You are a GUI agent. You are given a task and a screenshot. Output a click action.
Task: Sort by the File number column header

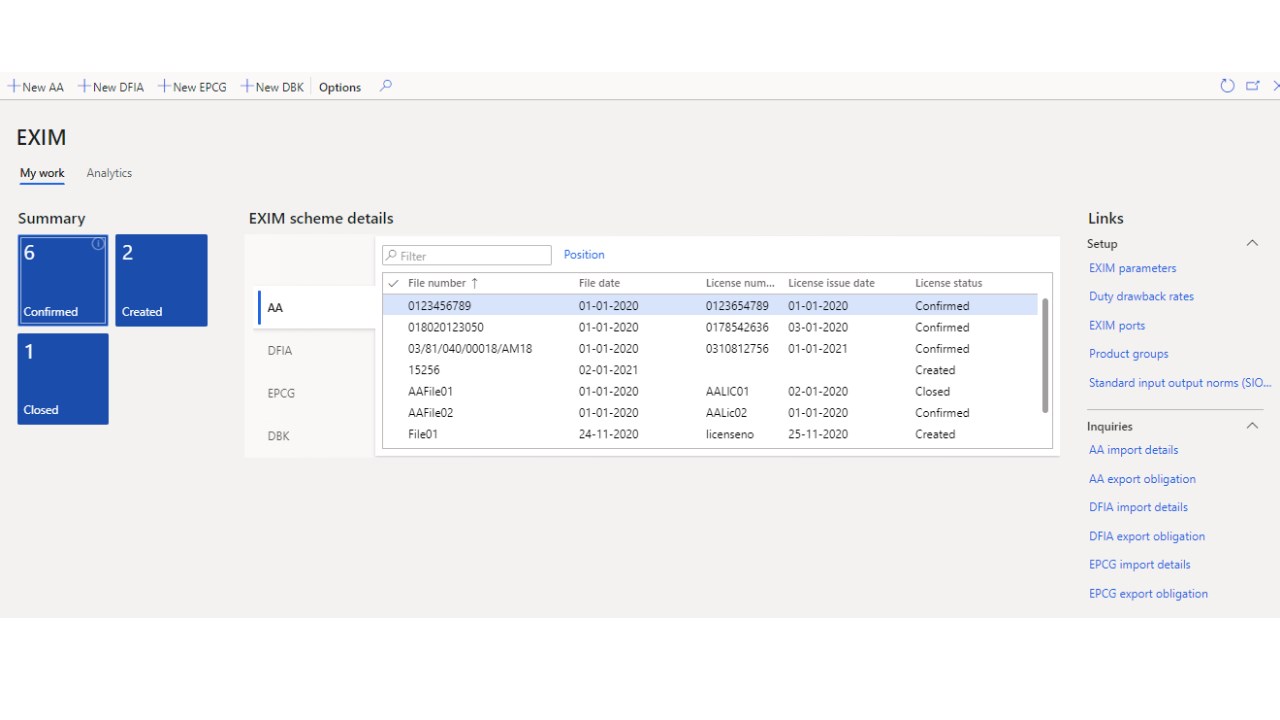click(438, 283)
